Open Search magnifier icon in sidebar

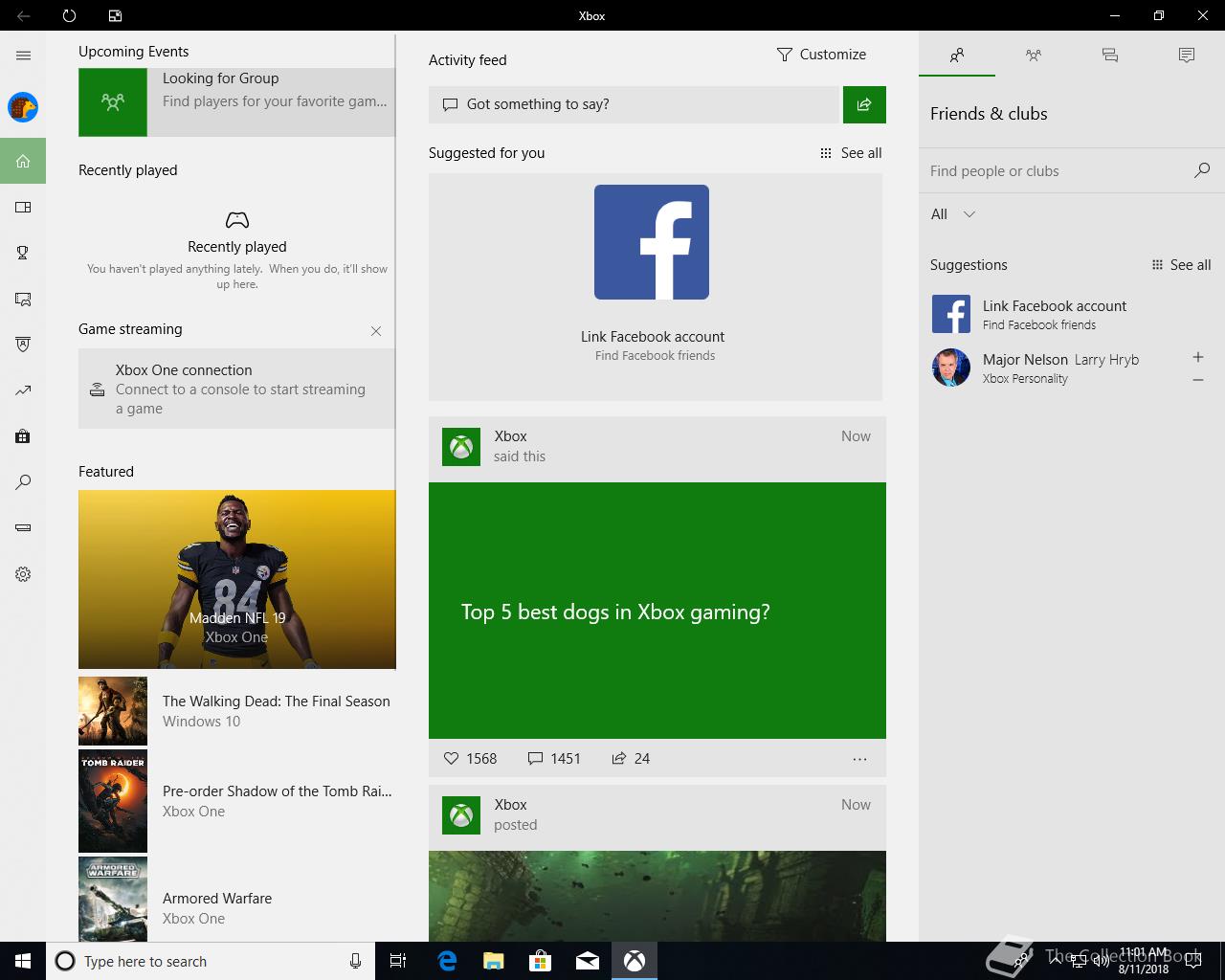(23, 482)
